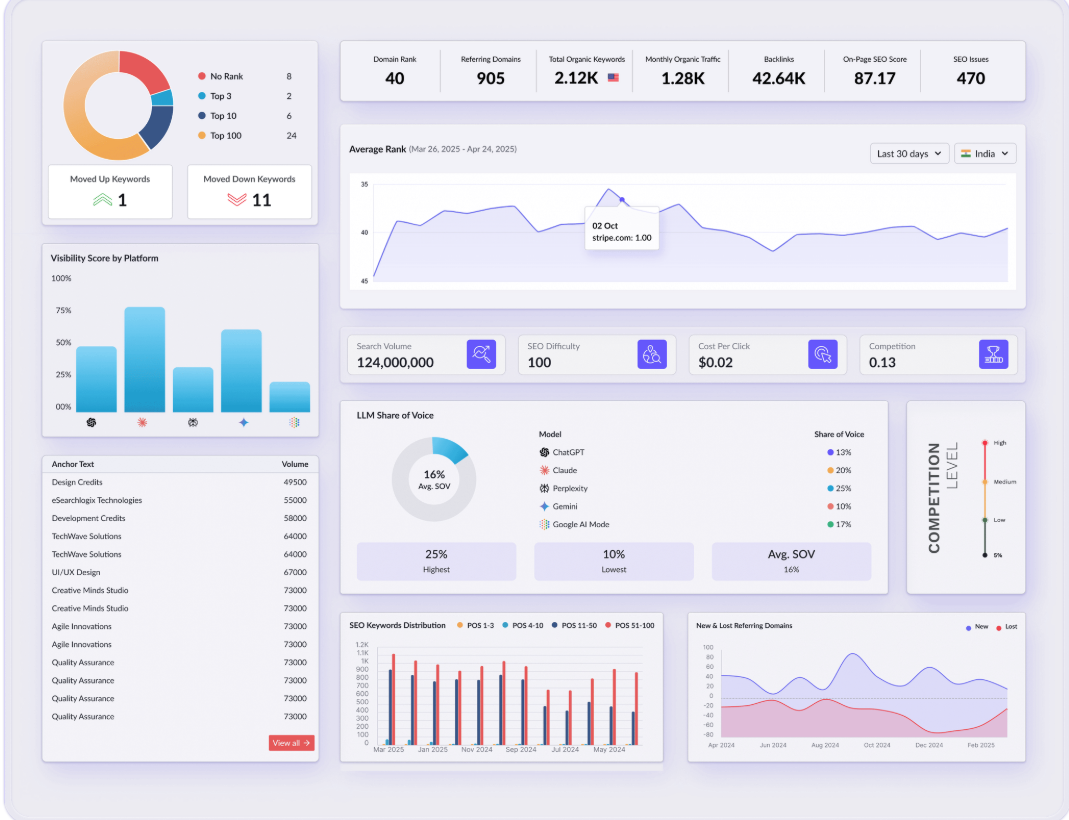Open the Last 30 days dropdown

click(x=909, y=154)
